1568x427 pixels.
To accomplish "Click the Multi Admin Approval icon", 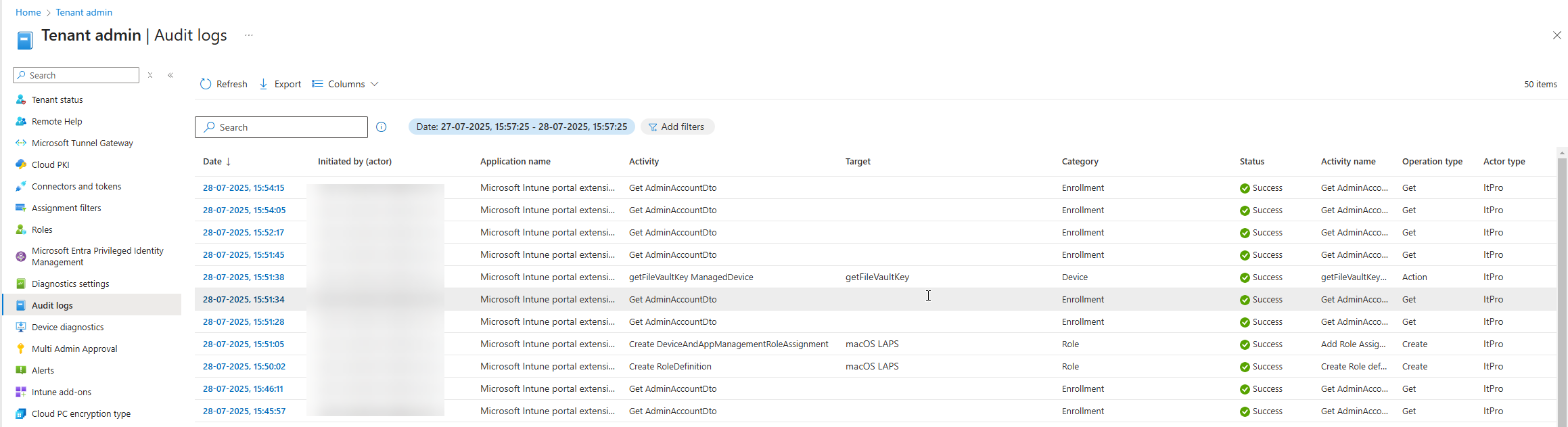I will (21, 349).
